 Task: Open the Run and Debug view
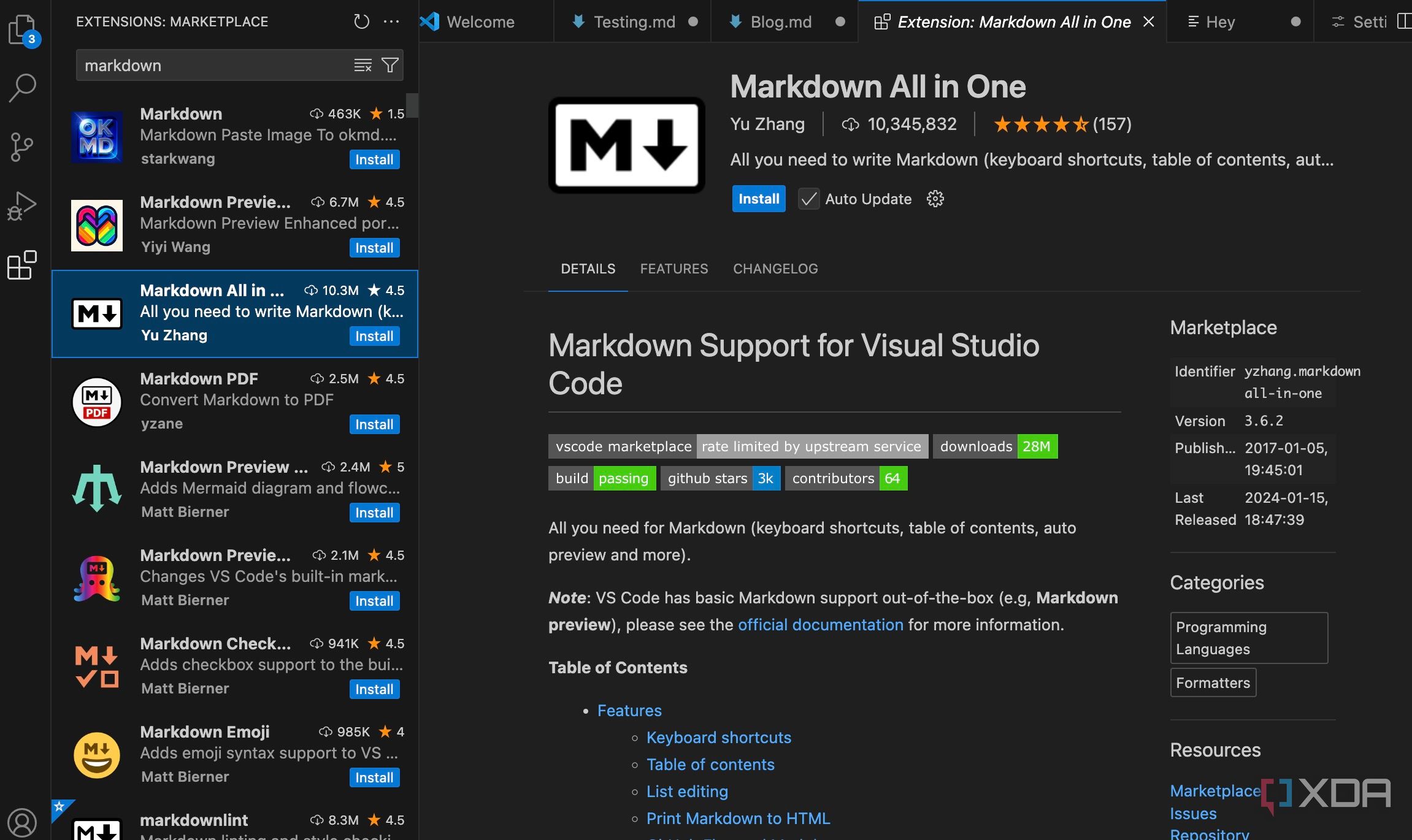[23, 206]
